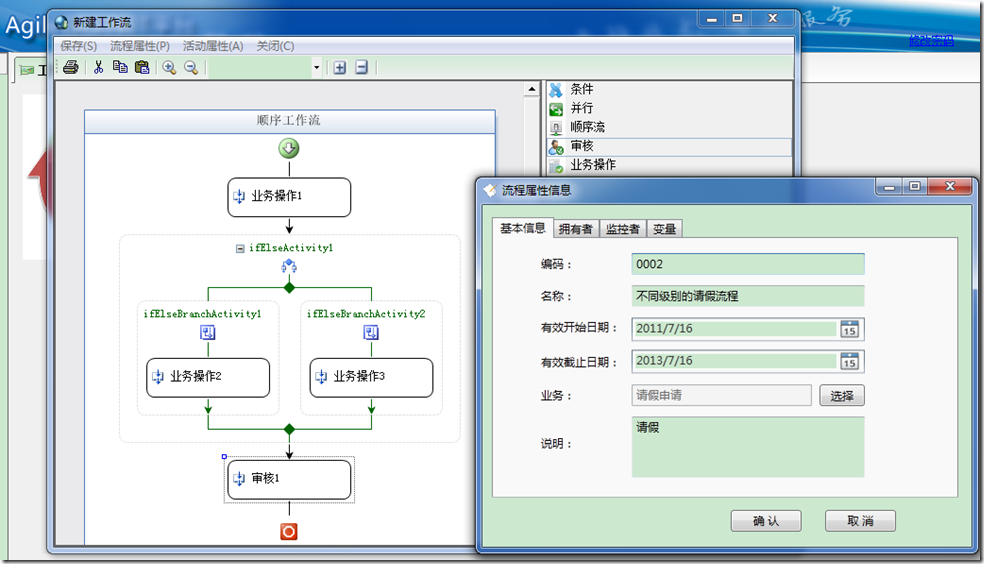
Task: Open the toolbar combo box dropdown arrow
Action: (316, 67)
